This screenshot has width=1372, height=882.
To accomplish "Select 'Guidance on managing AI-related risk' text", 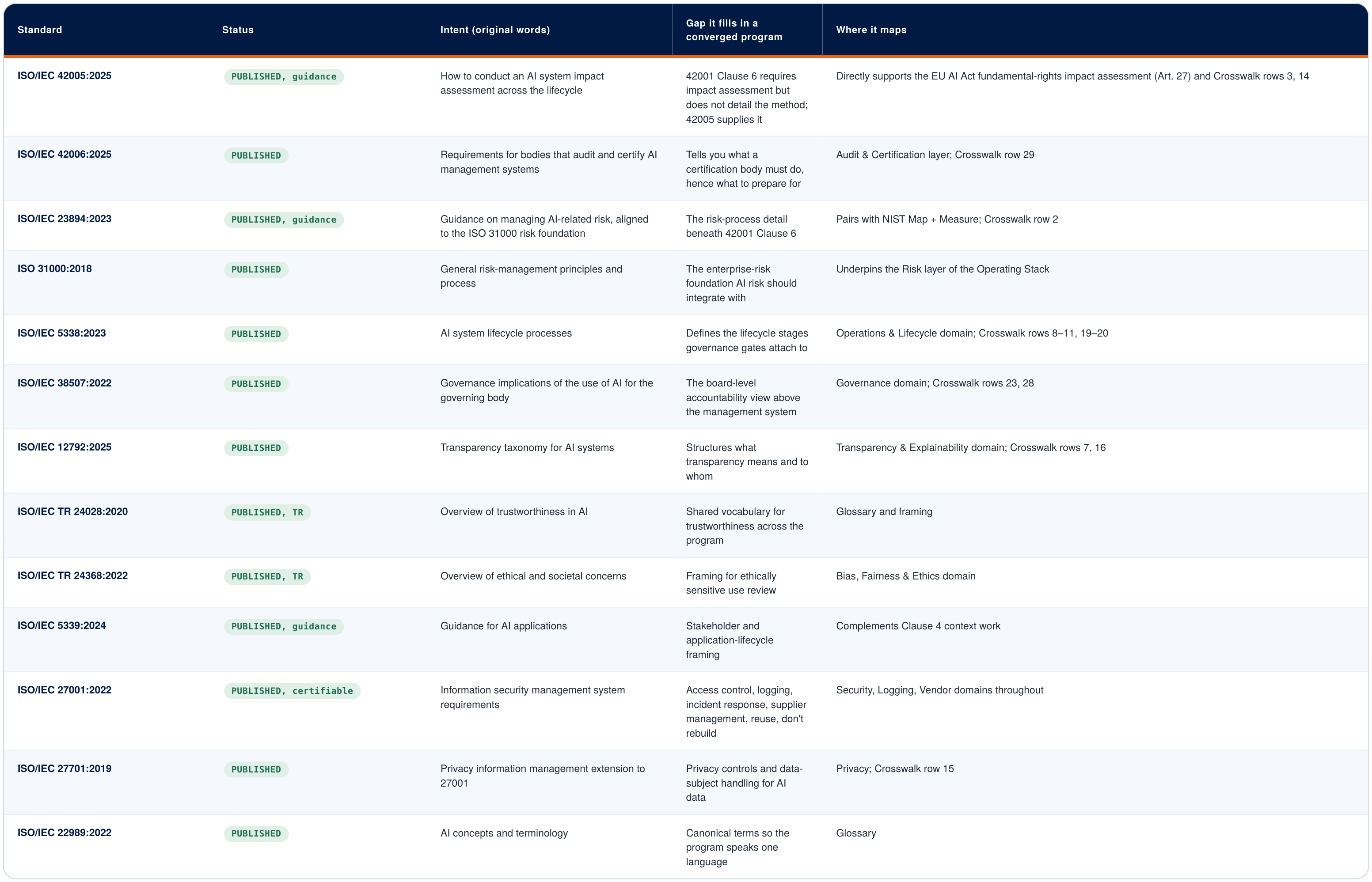I will (544, 226).
